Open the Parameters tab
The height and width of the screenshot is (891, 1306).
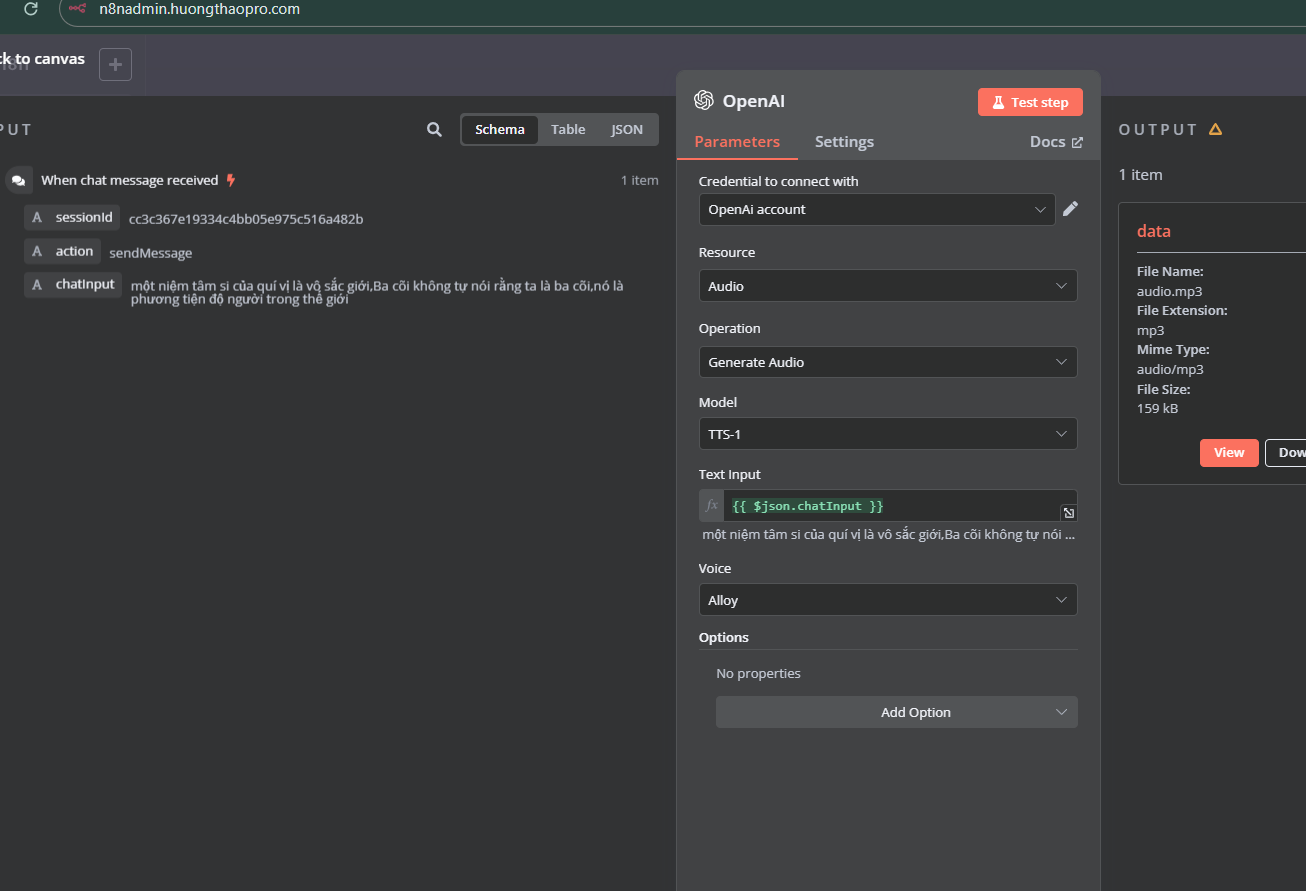tap(737, 142)
